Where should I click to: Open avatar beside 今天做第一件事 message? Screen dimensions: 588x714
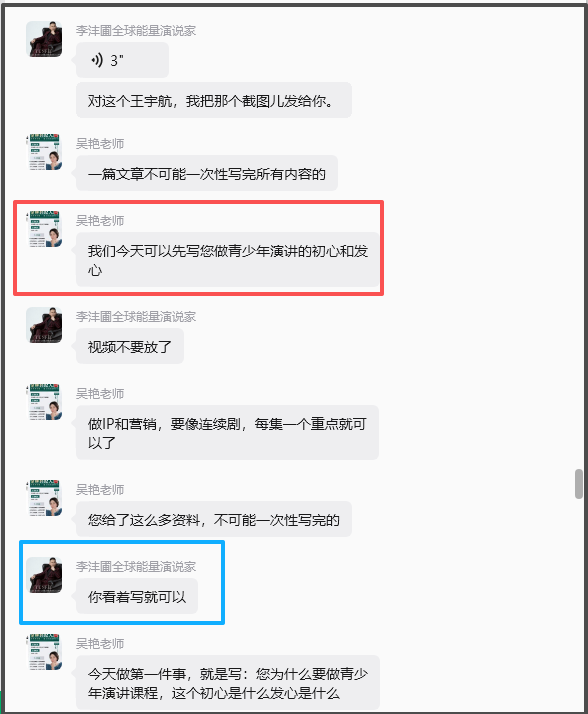pos(44,652)
